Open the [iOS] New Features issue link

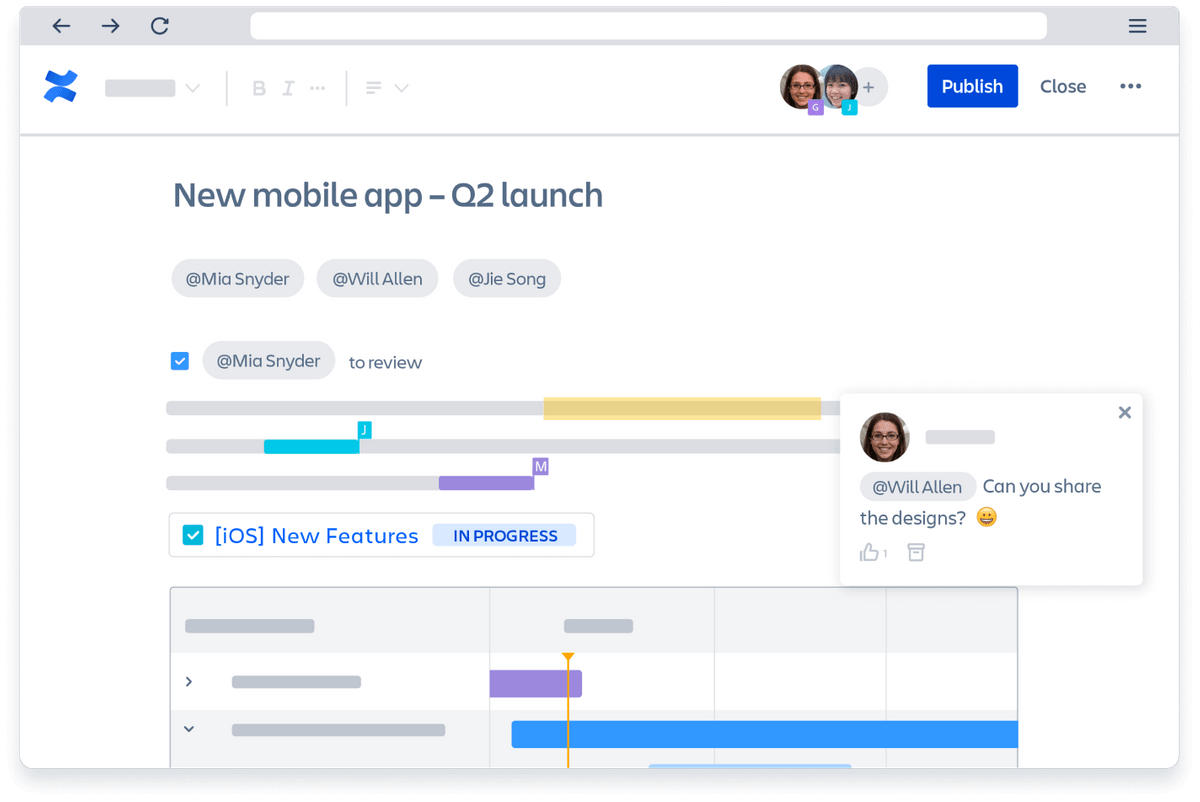317,536
